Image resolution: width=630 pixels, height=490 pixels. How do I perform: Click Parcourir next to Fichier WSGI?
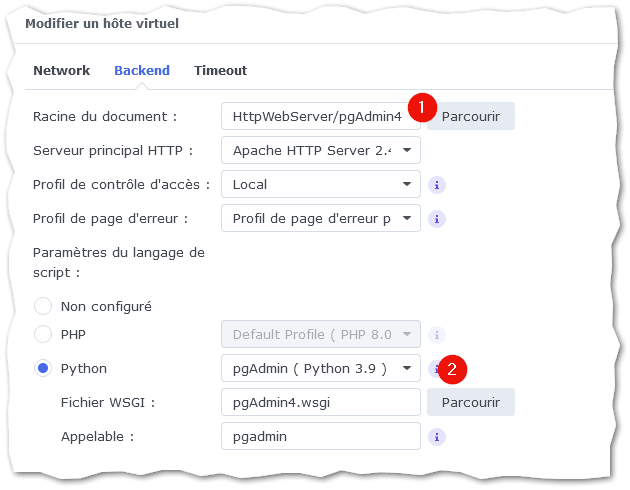pyautogui.click(x=470, y=402)
